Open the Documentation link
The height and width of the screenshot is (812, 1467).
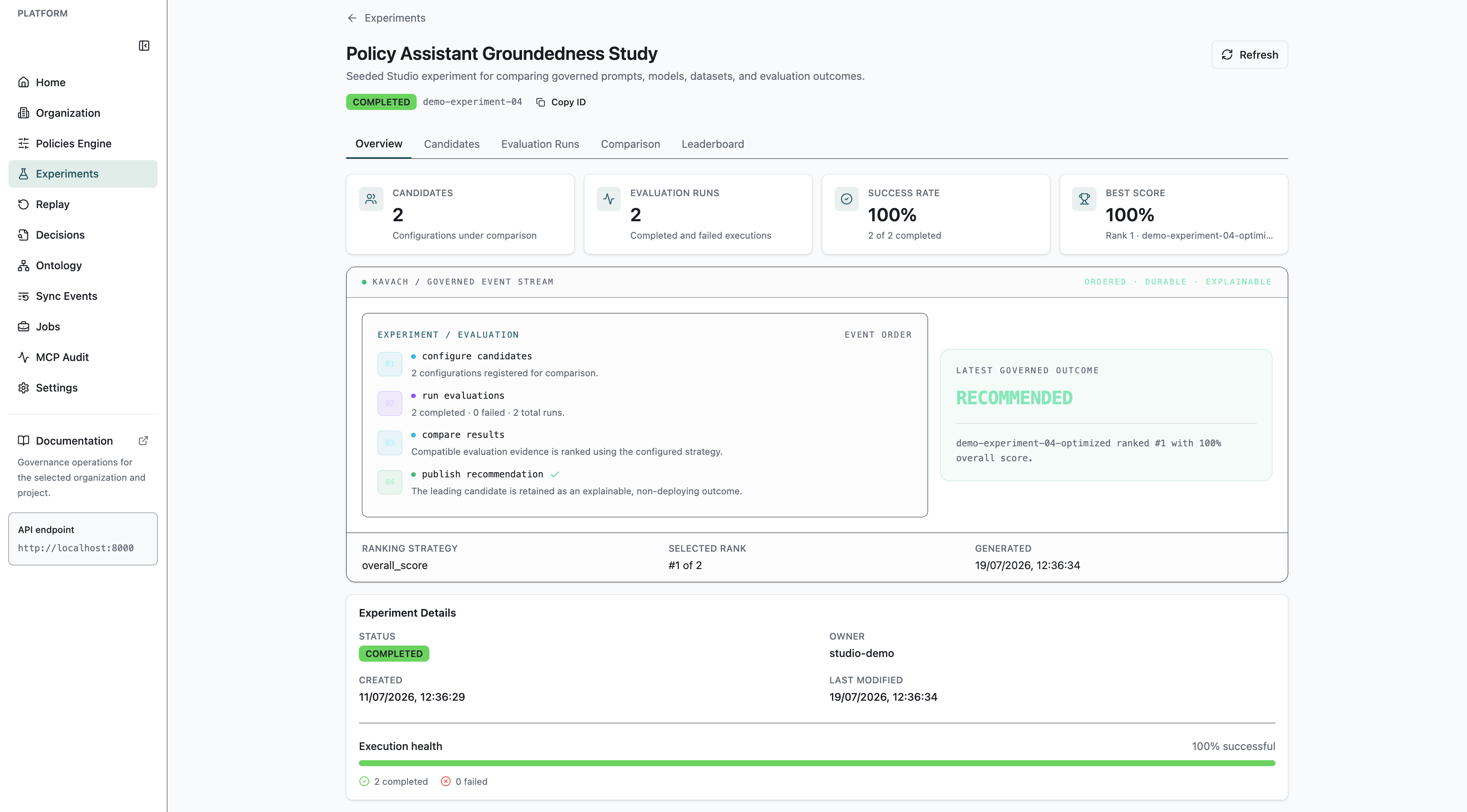[x=83, y=441]
